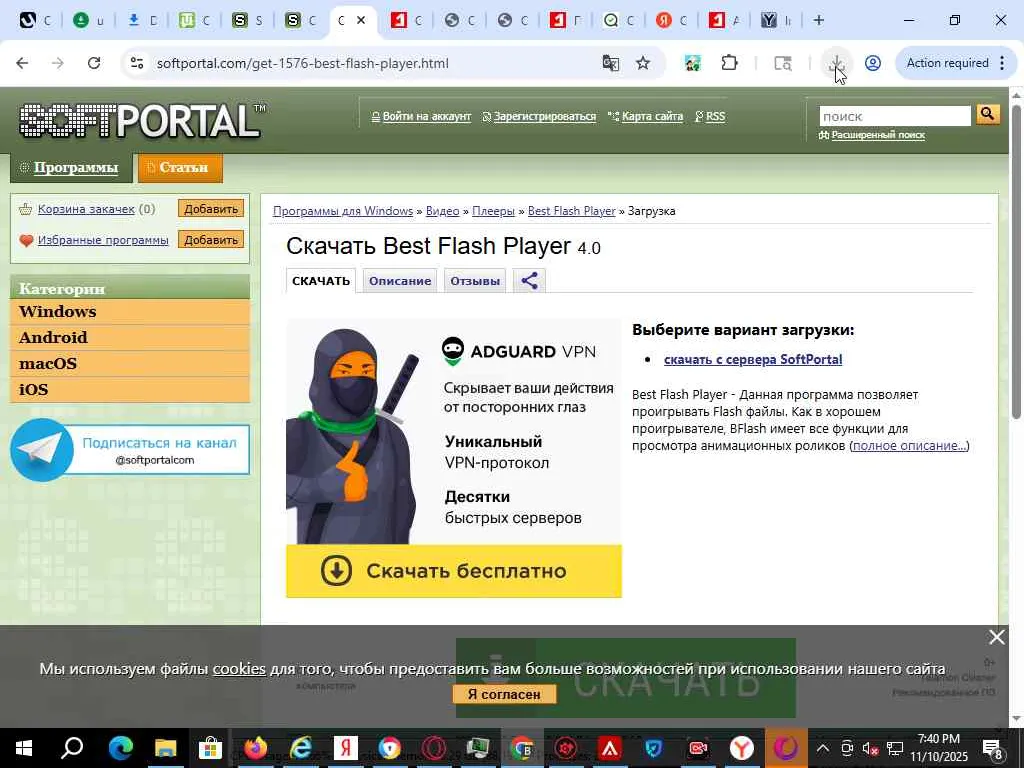Click Войти на аккаунт link
Viewport: 1024px width, 768px height.
(x=426, y=116)
